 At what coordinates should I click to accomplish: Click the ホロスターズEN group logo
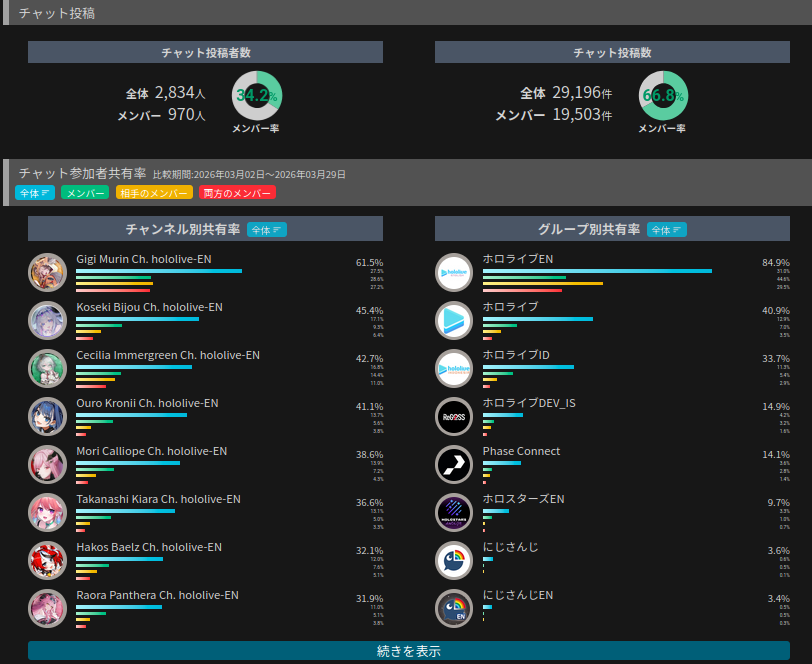coord(454,513)
